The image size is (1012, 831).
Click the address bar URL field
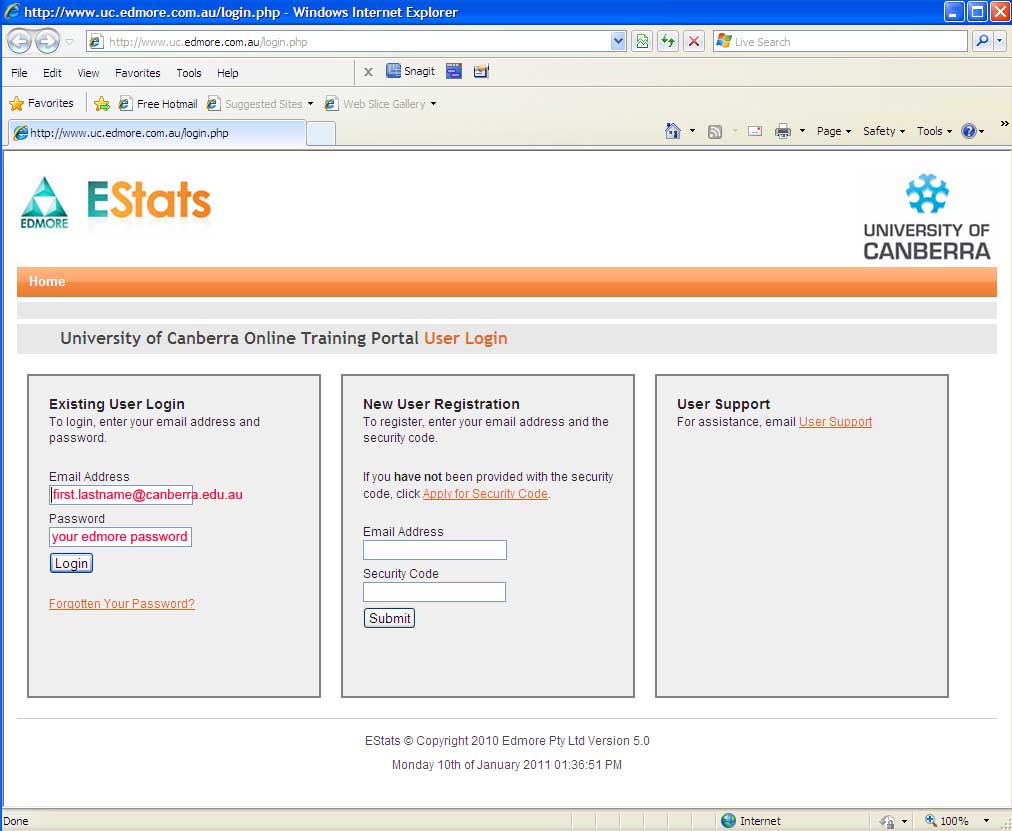click(x=349, y=42)
